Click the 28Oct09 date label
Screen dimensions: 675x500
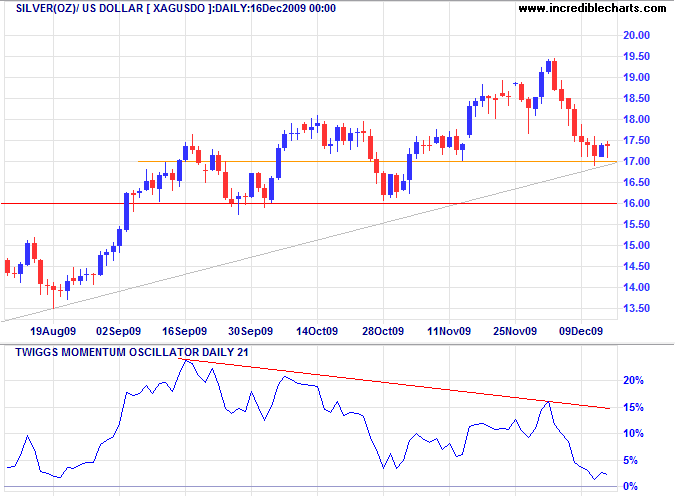383,331
